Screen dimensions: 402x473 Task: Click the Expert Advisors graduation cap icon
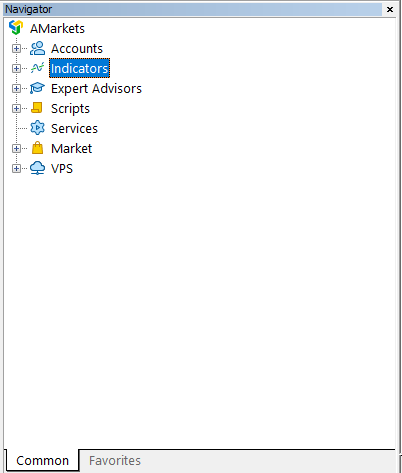click(x=37, y=88)
